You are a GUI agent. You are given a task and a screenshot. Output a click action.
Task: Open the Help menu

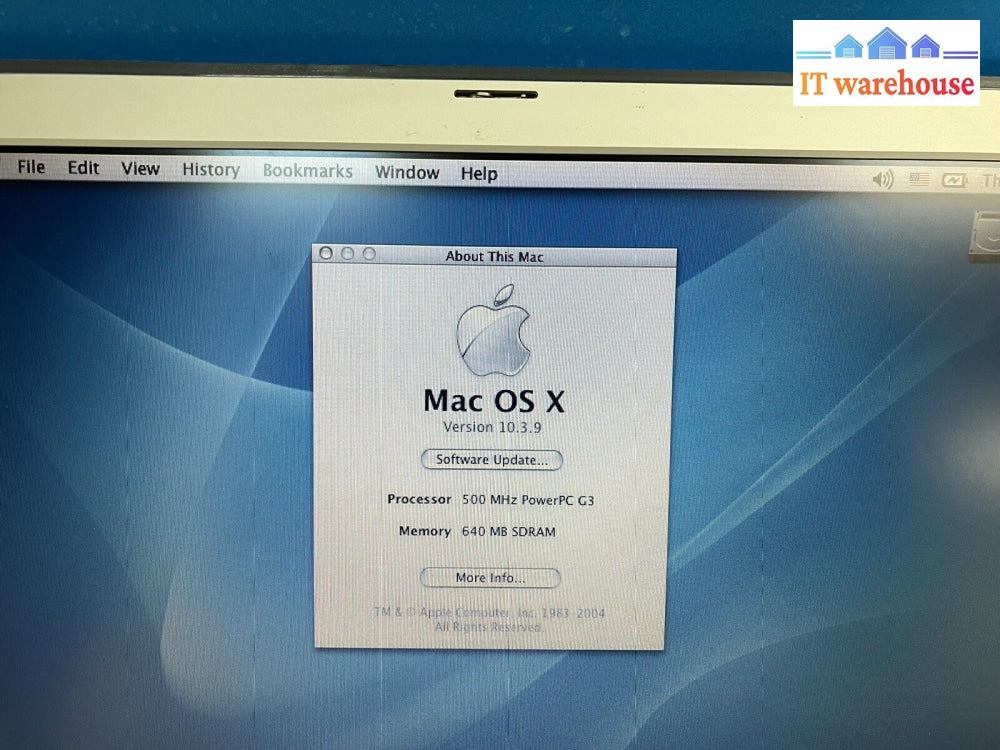(x=479, y=174)
